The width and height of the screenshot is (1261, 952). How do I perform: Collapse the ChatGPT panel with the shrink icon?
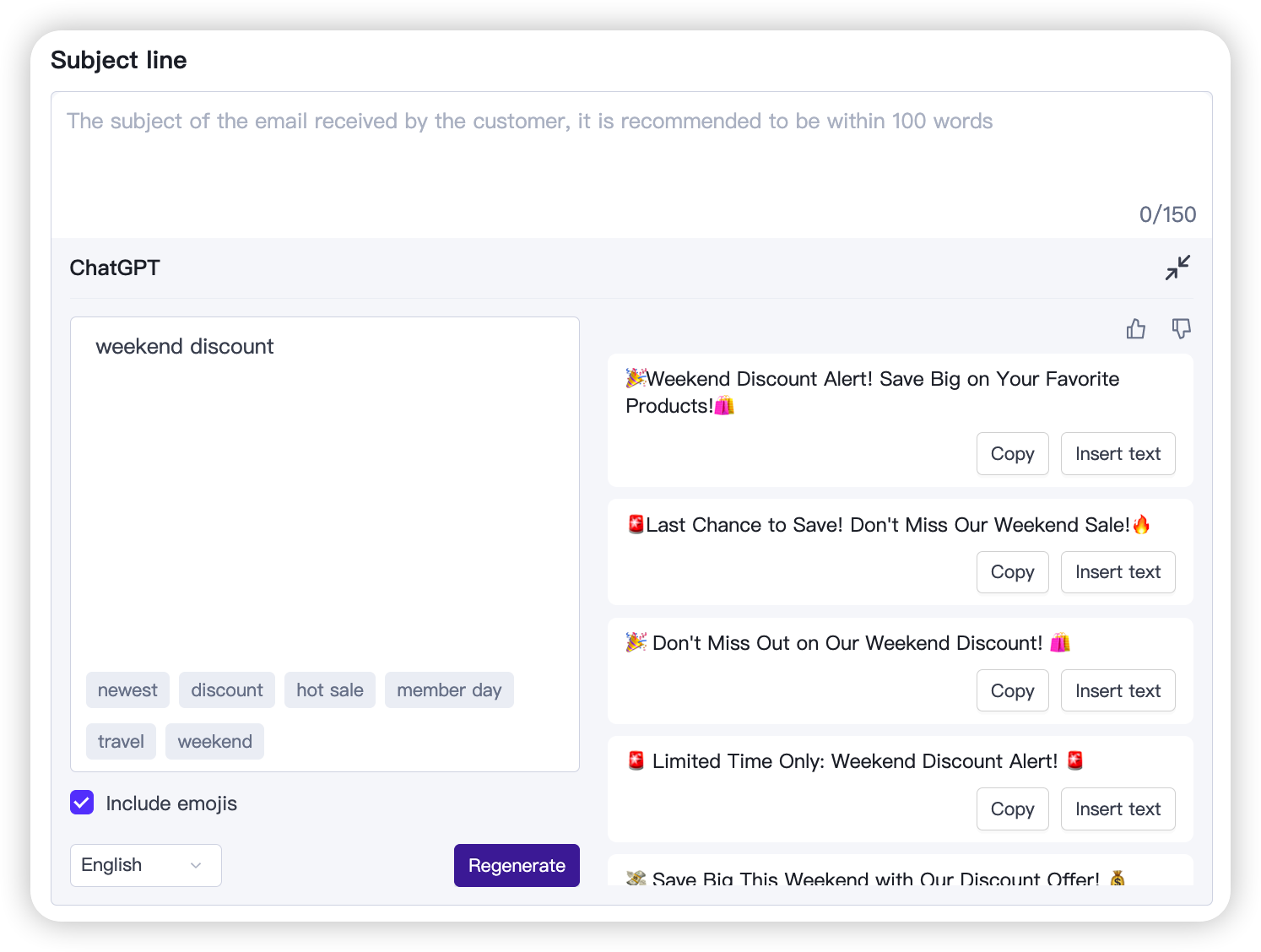coord(1177,268)
